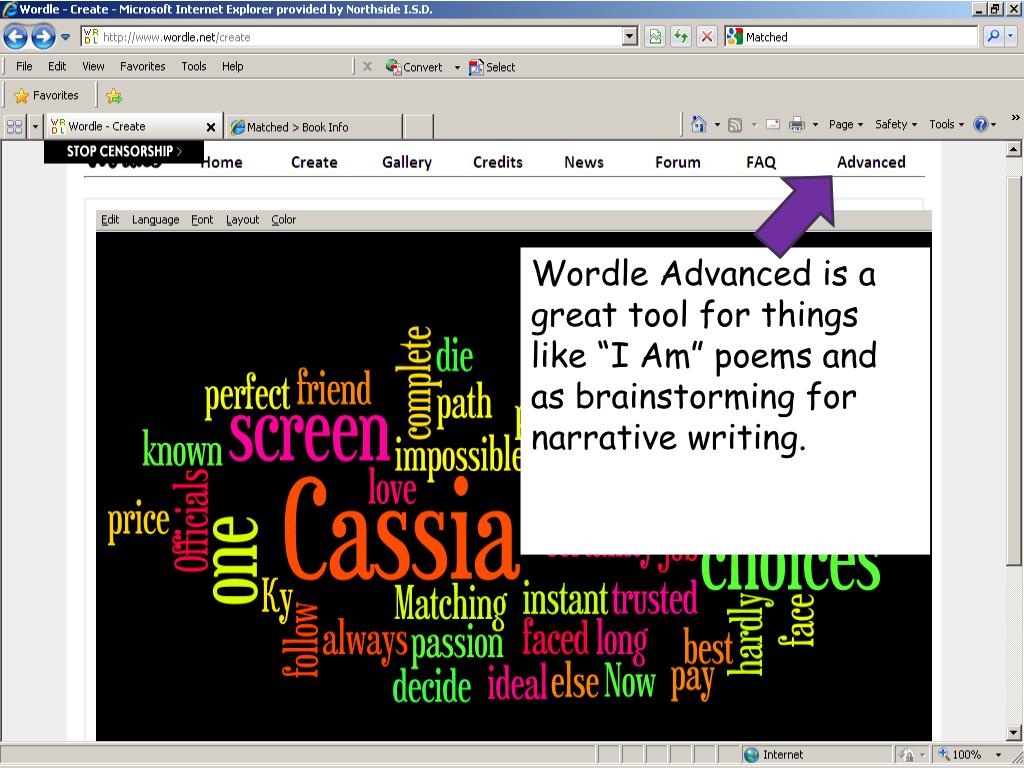Go to the Wordle Home page link
This screenshot has width=1024, height=768.
coord(222,163)
